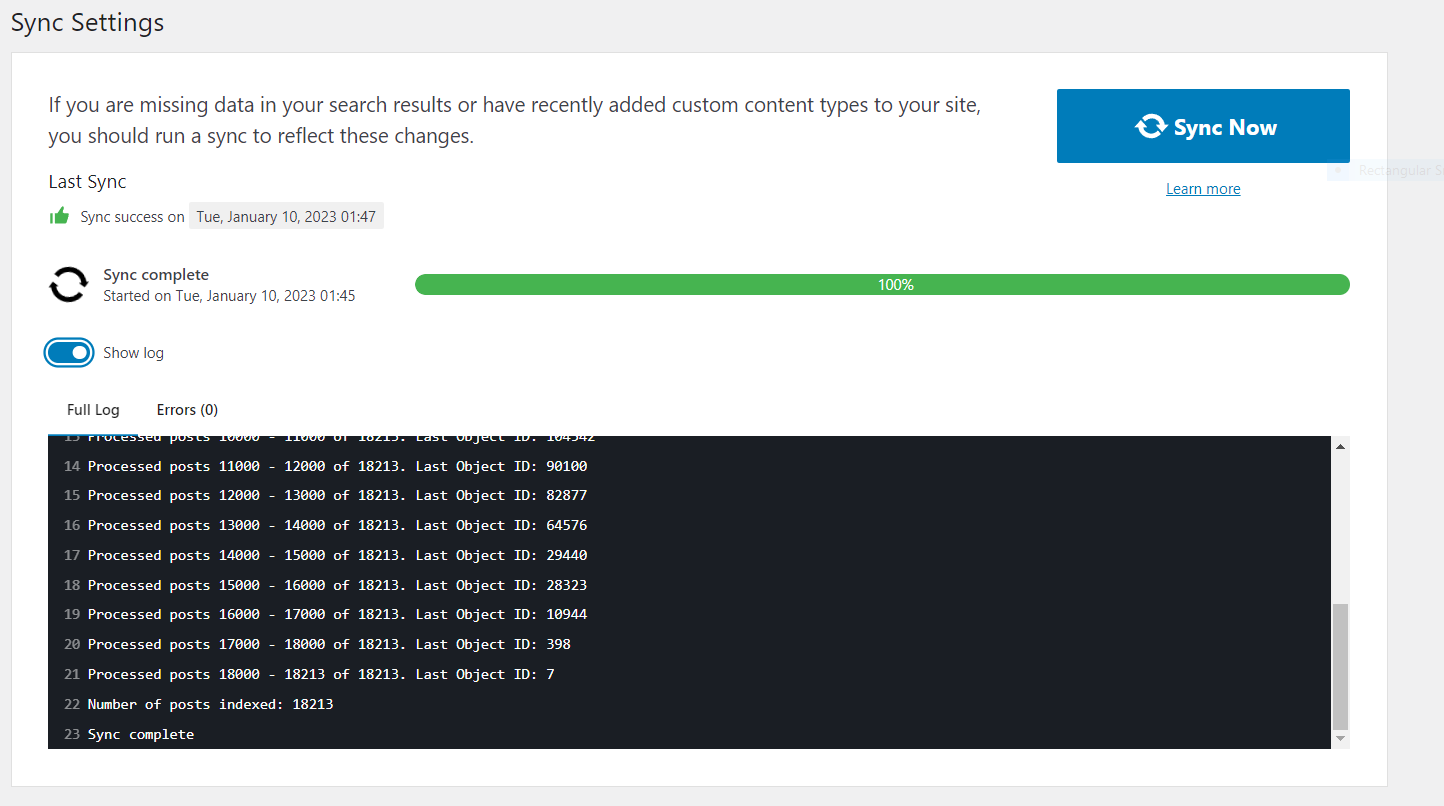This screenshot has width=1444, height=806.
Task: Toggle off the Show log switch
Action: click(68, 352)
